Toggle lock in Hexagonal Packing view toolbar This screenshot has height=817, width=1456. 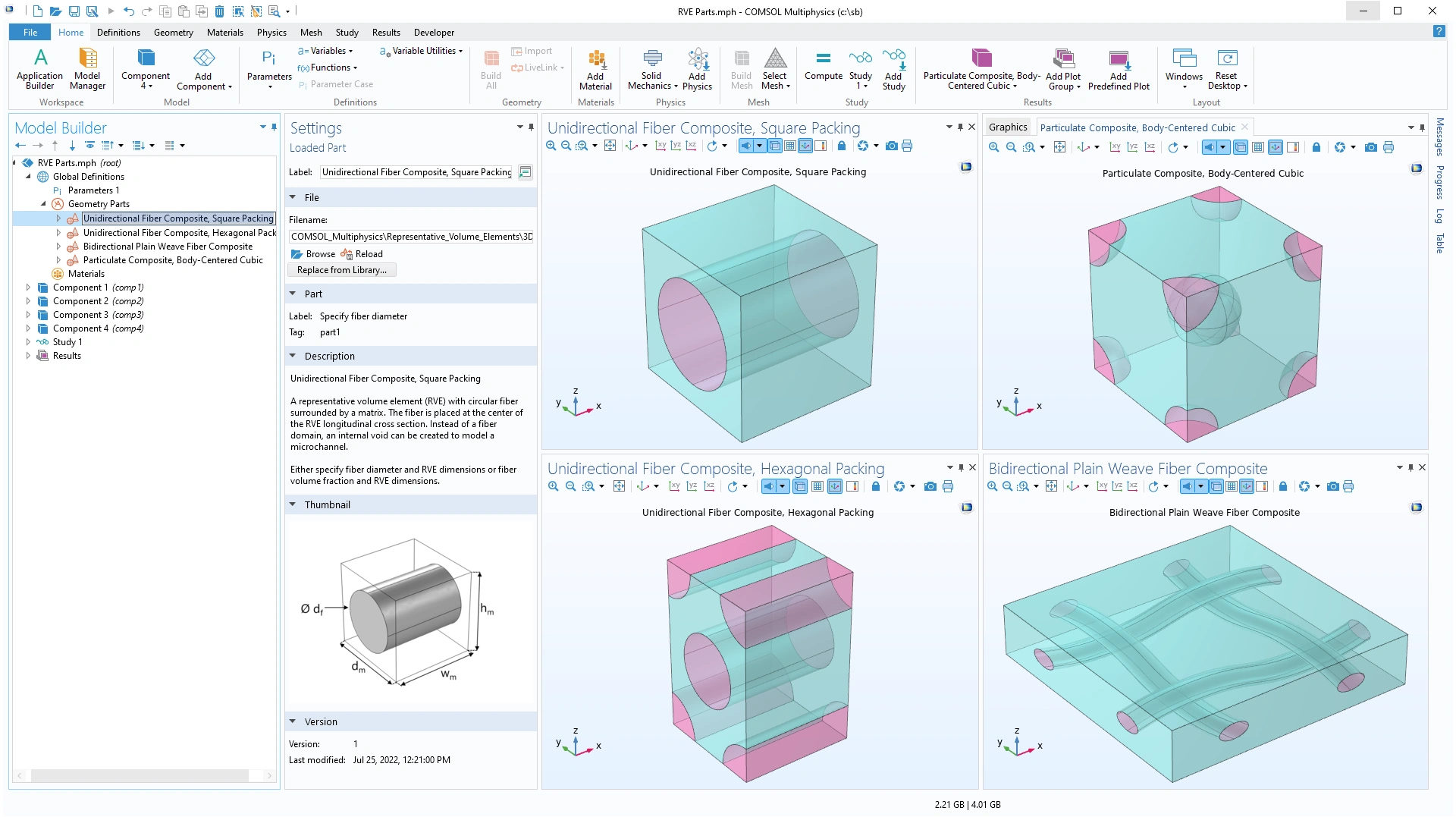tap(876, 486)
